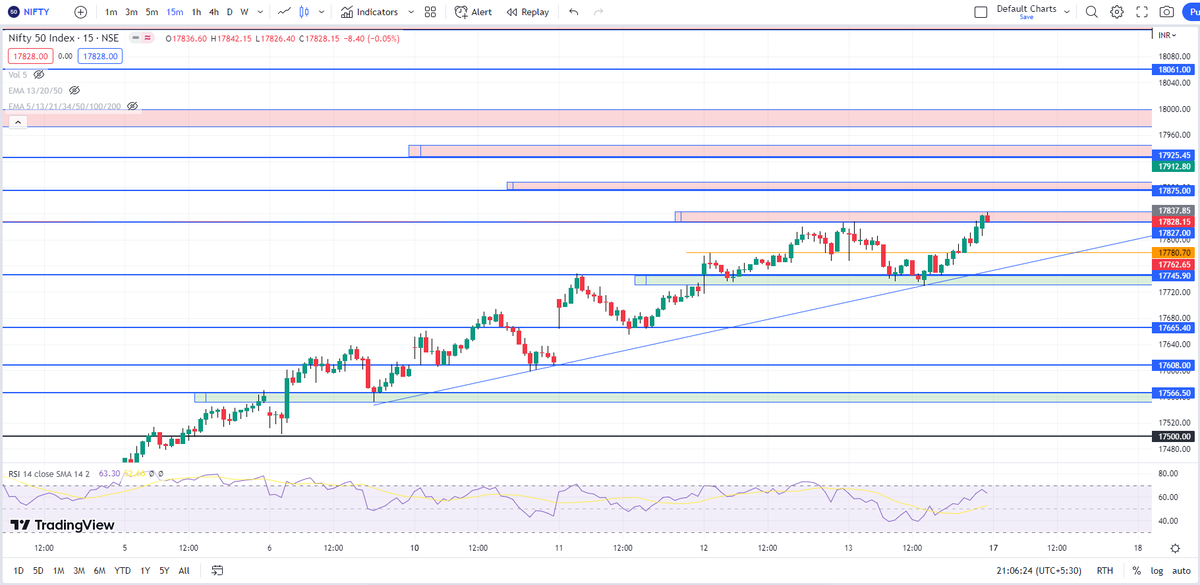Choose chart layout setup square icon
Image resolution: width=1200 pixels, height=585 pixels.
(x=981, y=12)
